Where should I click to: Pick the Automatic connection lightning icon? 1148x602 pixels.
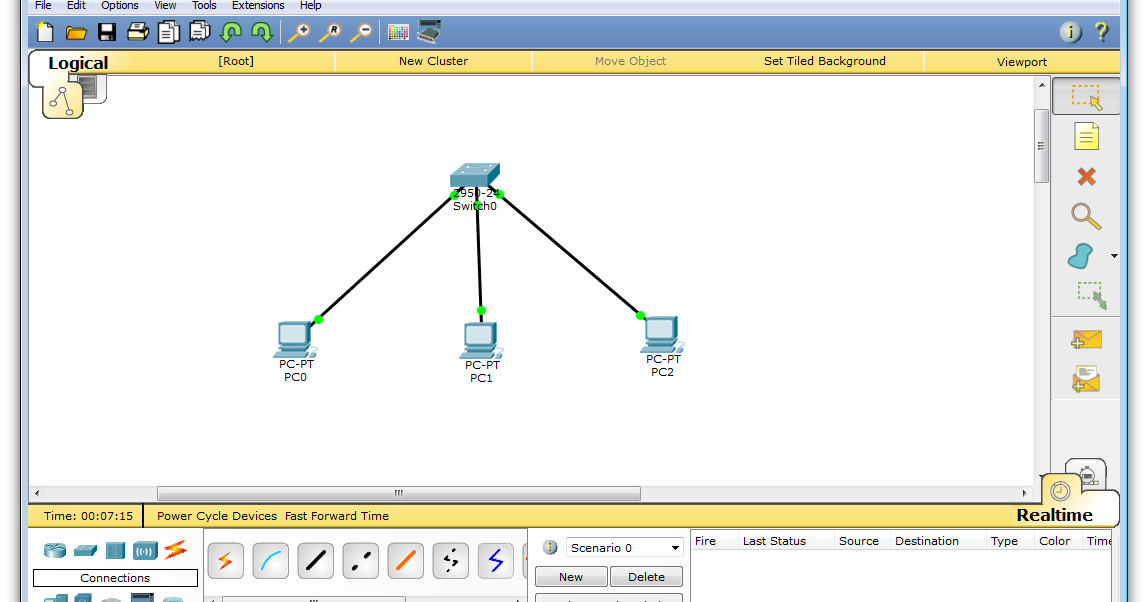[225, 560]
